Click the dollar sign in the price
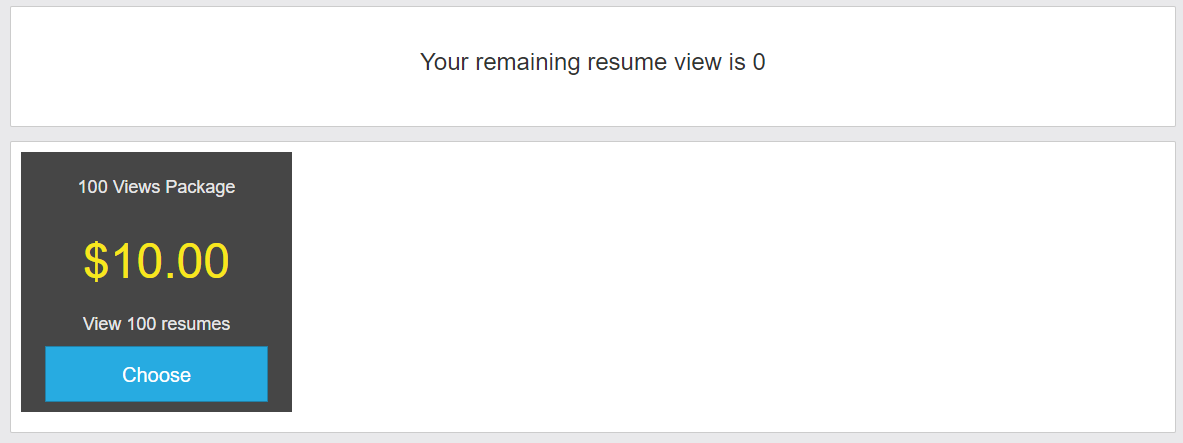Image resolution: width=1183 pixels, height=443 pixels. click(x=96, y=261)
